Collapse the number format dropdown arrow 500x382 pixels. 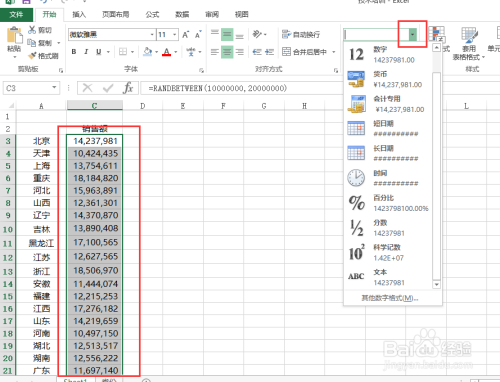coord(413,34)
